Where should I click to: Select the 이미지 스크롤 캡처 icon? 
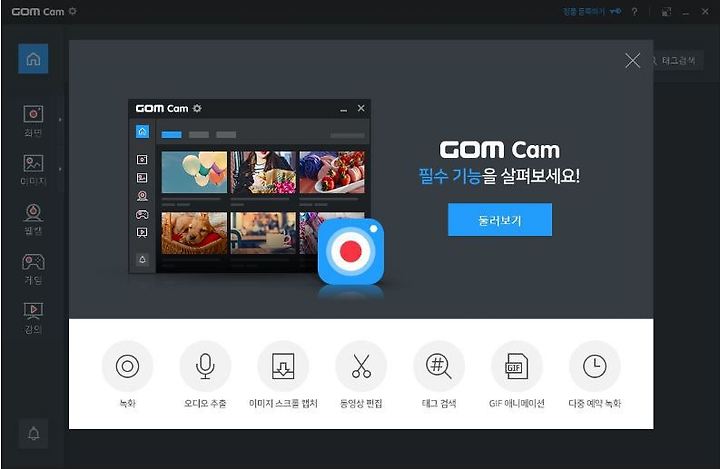tap(283, 366)
